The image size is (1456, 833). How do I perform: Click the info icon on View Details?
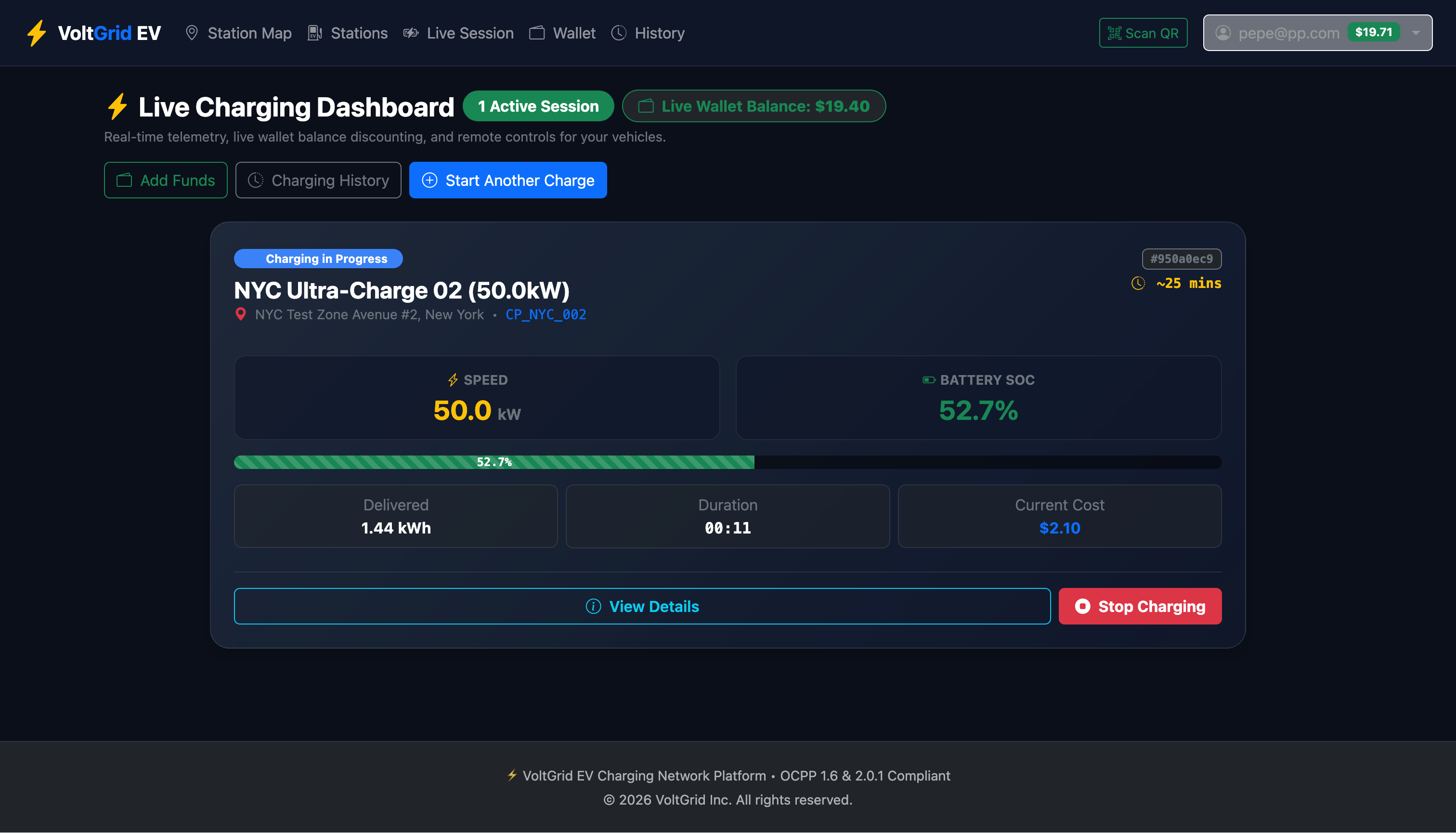[x=593, y=606]
